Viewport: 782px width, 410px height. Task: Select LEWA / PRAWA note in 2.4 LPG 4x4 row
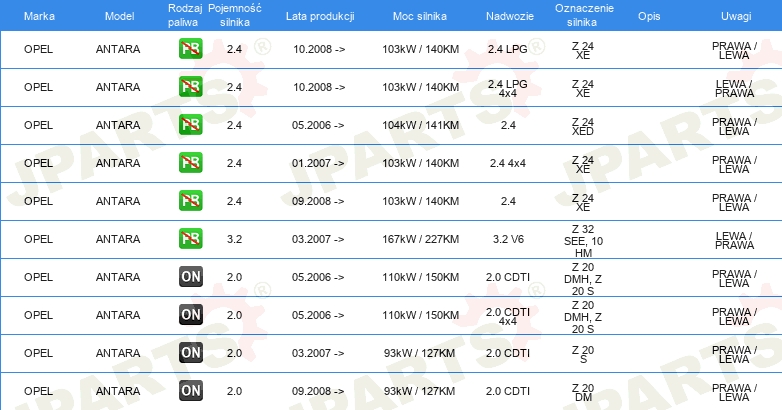[x=734, y=88]
